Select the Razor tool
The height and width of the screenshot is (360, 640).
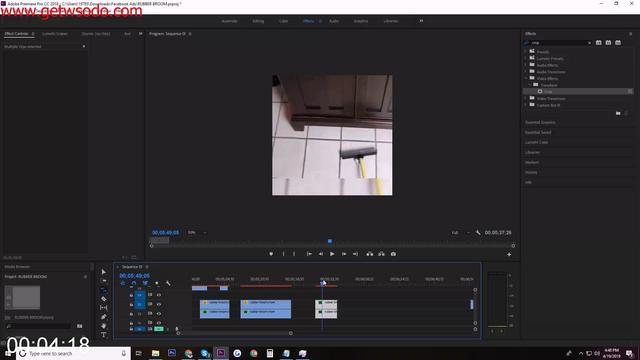pos(104,299)
